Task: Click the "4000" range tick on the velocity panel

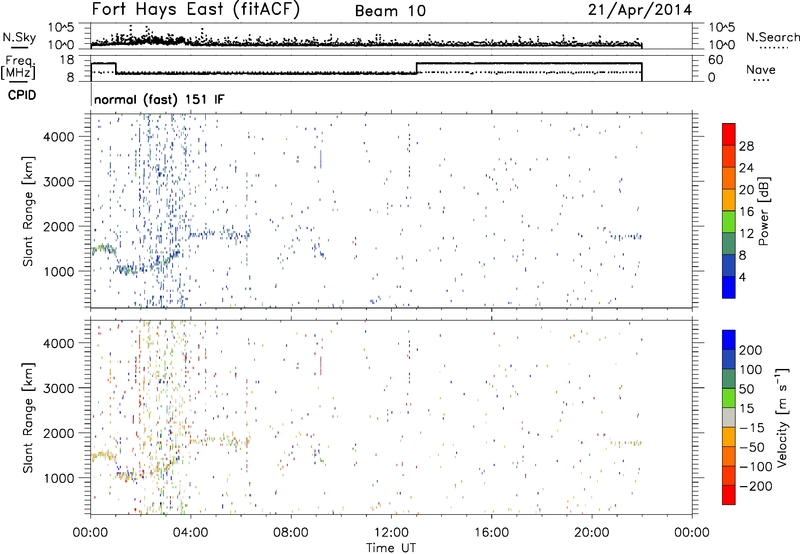Action: click(x=58, y=343)
